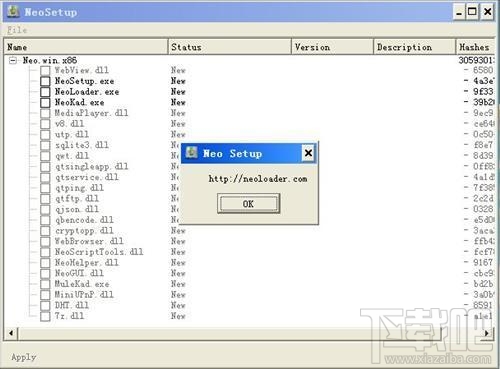
Task: Select the NeoScriptTools.dll file name
Action: coord(99,252)
